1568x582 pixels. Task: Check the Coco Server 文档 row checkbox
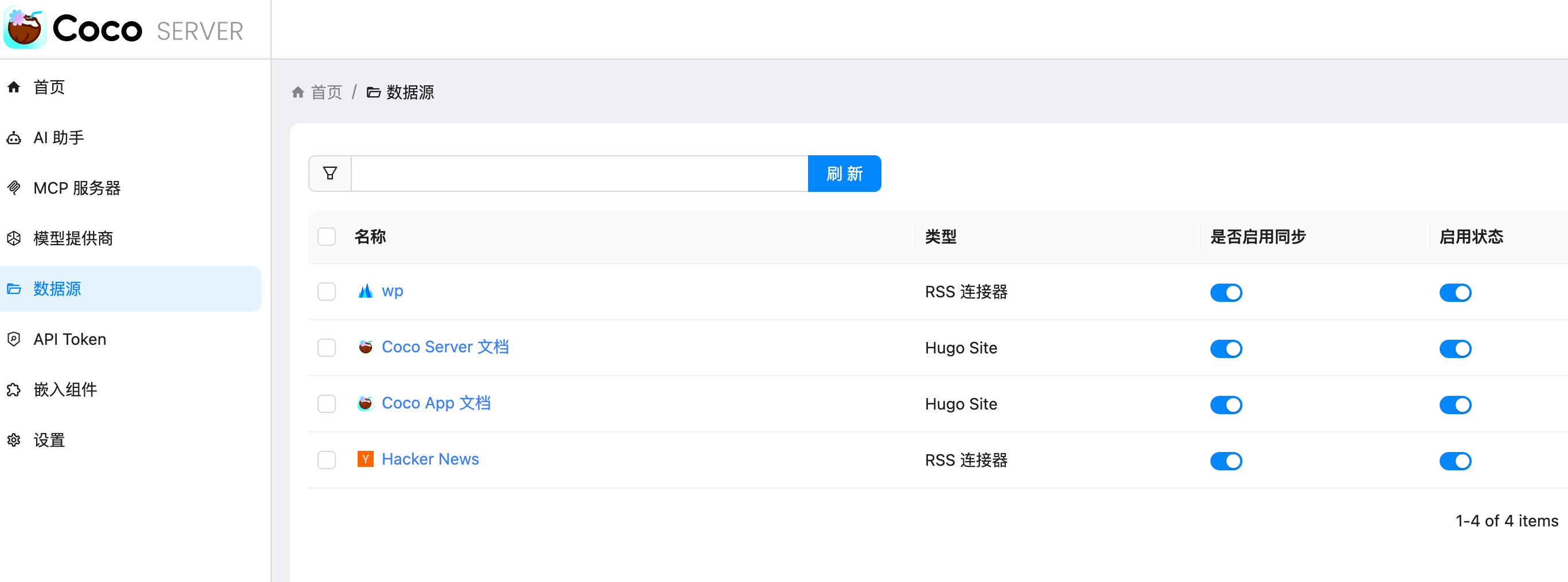[x=327, y=348]
